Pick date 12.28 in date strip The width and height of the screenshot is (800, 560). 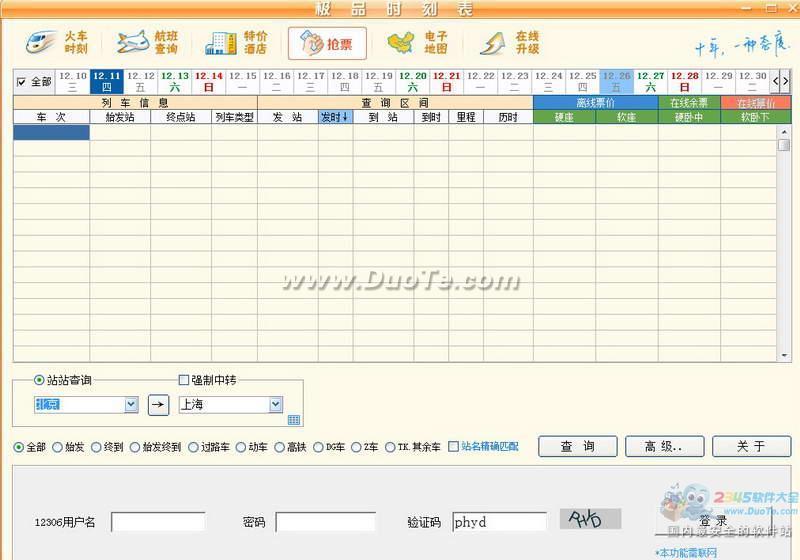point(684,82)
